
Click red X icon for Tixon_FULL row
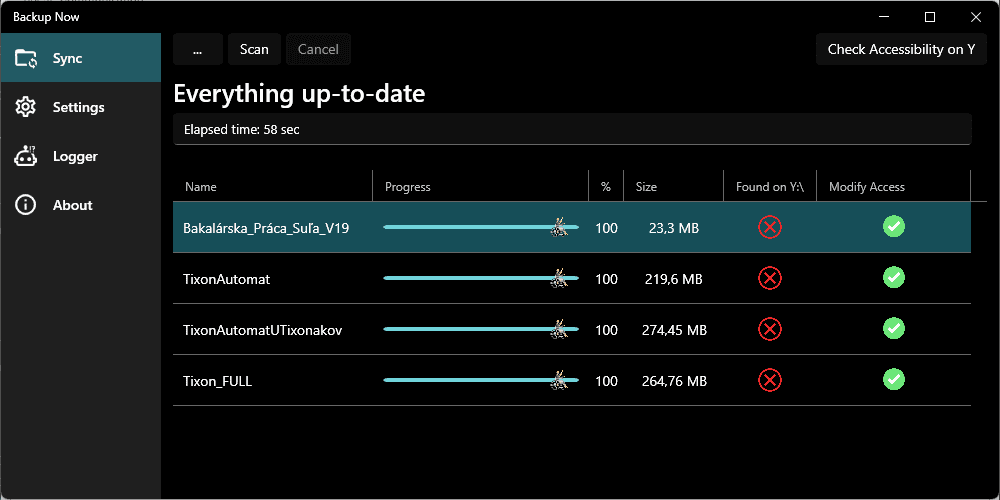click(770, 380)
